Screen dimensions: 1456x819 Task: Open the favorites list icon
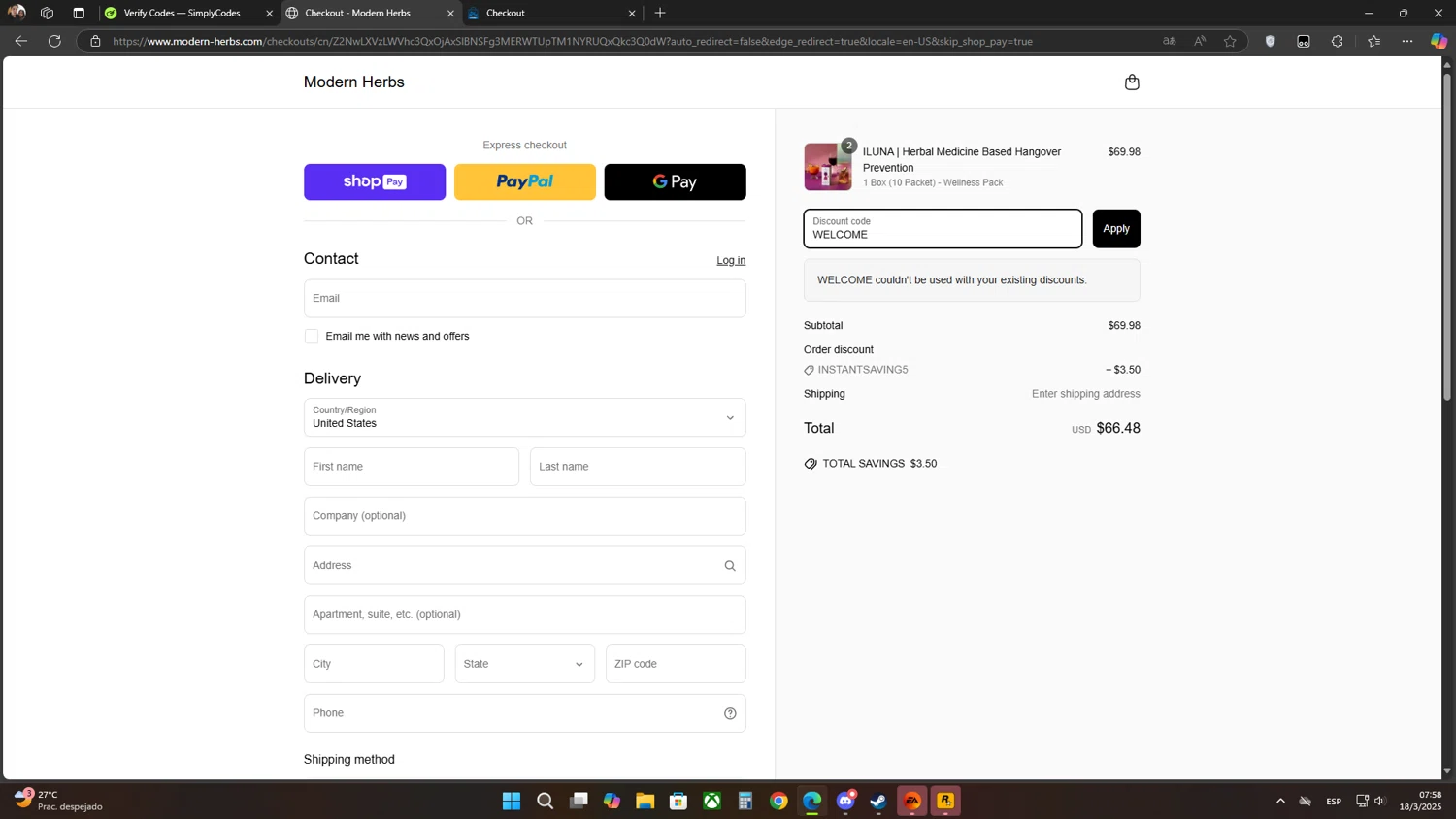pos(1373,41)
